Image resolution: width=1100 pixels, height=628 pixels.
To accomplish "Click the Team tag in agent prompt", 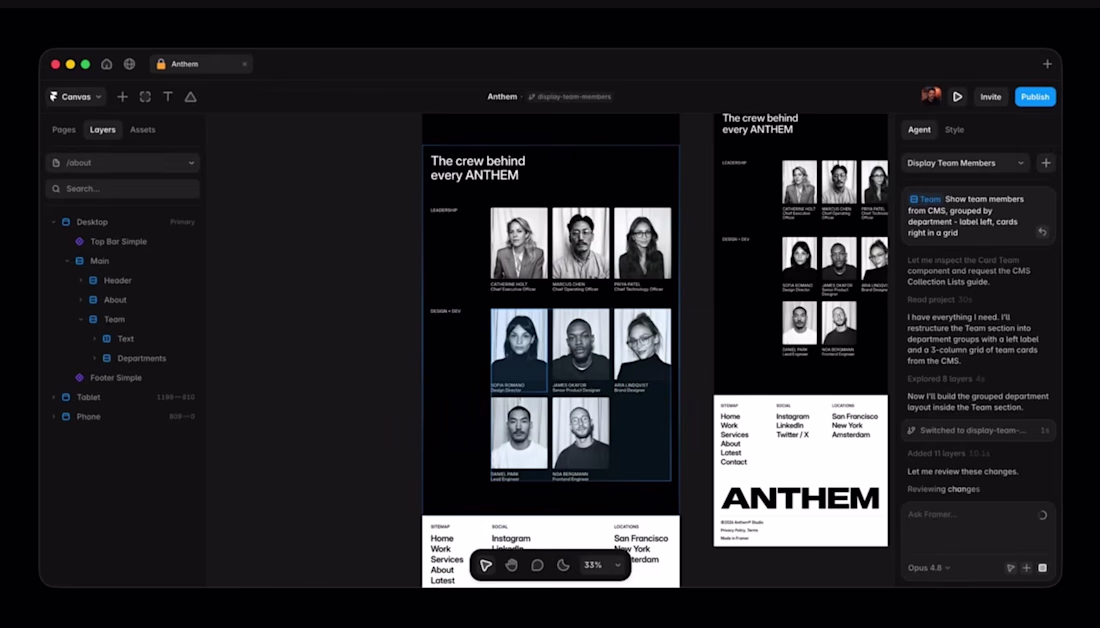I will coord(925,199).
